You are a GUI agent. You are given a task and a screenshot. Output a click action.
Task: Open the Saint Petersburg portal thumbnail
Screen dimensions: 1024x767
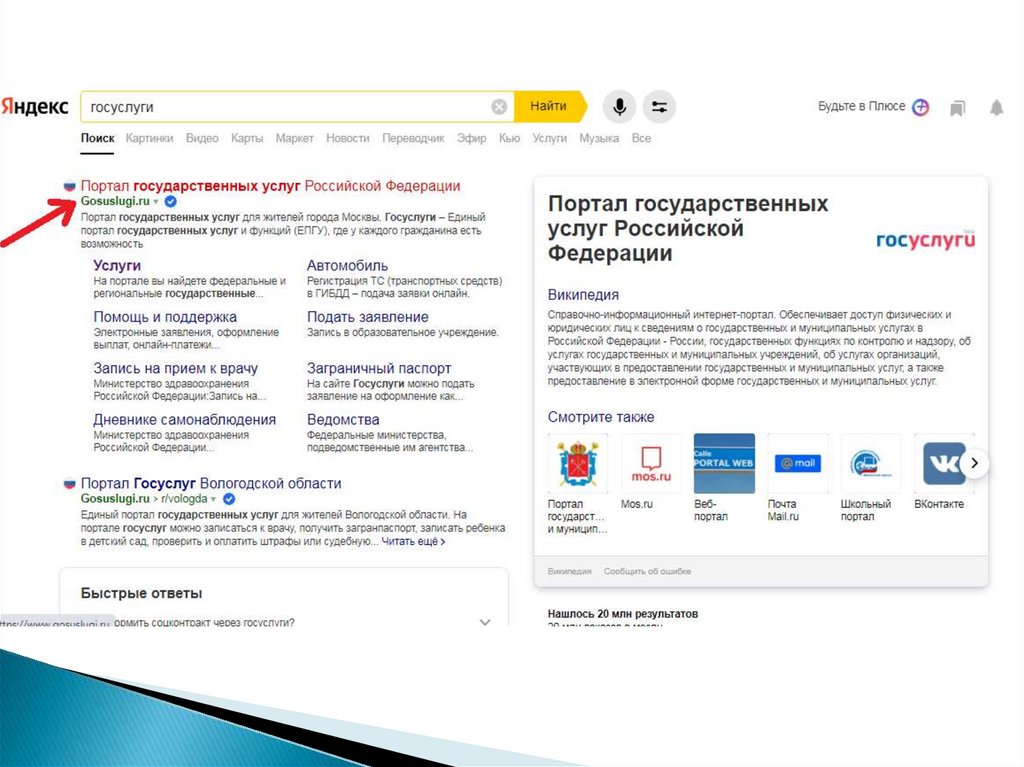[x=577, y=463]
